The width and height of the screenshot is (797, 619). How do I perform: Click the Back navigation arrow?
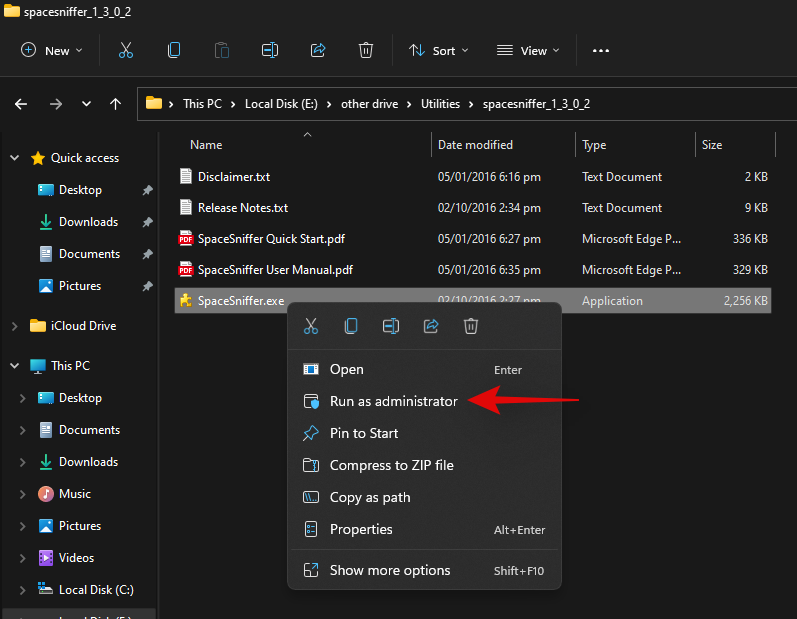pyautogui.click(x=21, y=103)
